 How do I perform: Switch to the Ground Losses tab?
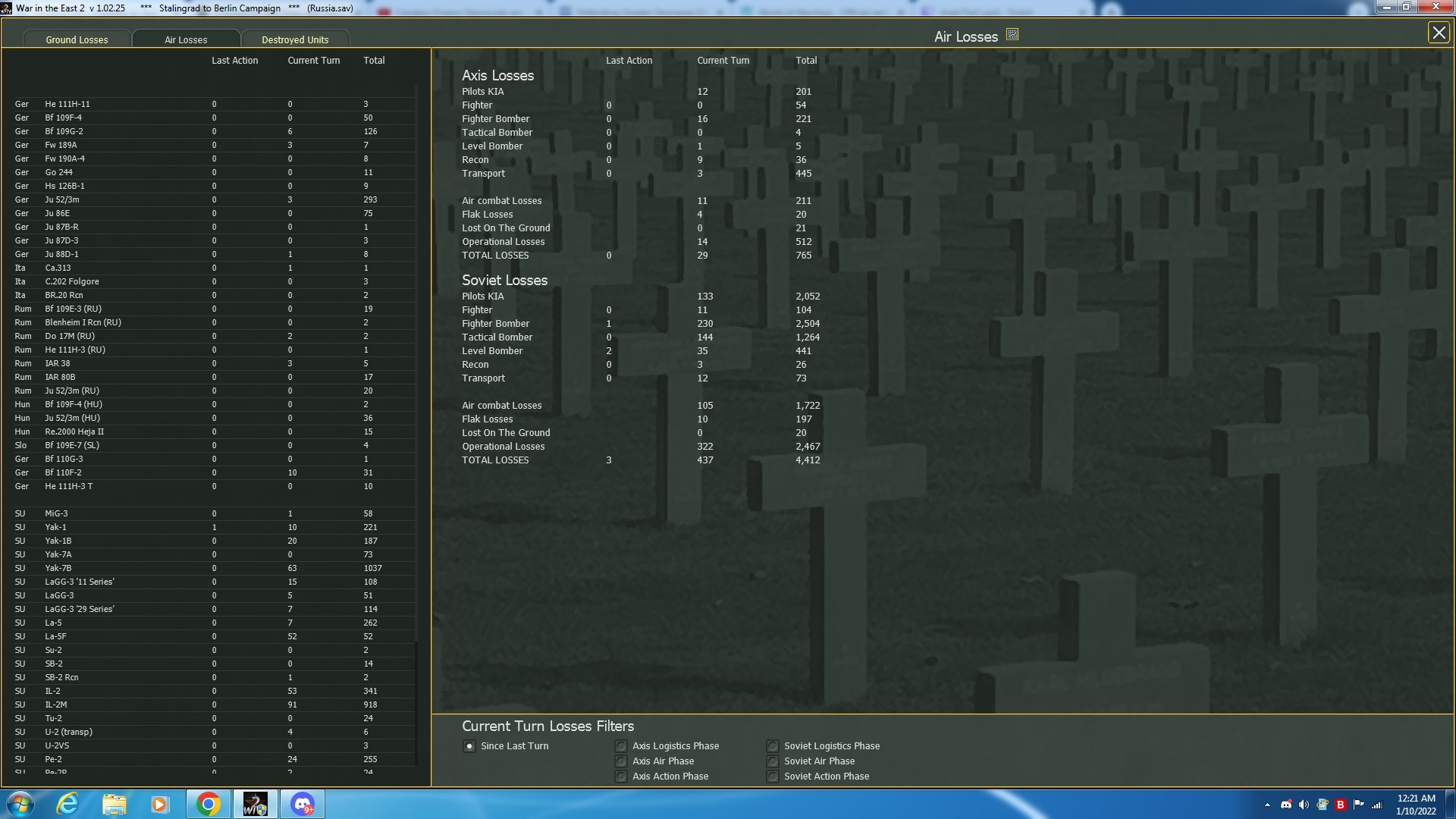pyautogui.click(x=77, y=39)
